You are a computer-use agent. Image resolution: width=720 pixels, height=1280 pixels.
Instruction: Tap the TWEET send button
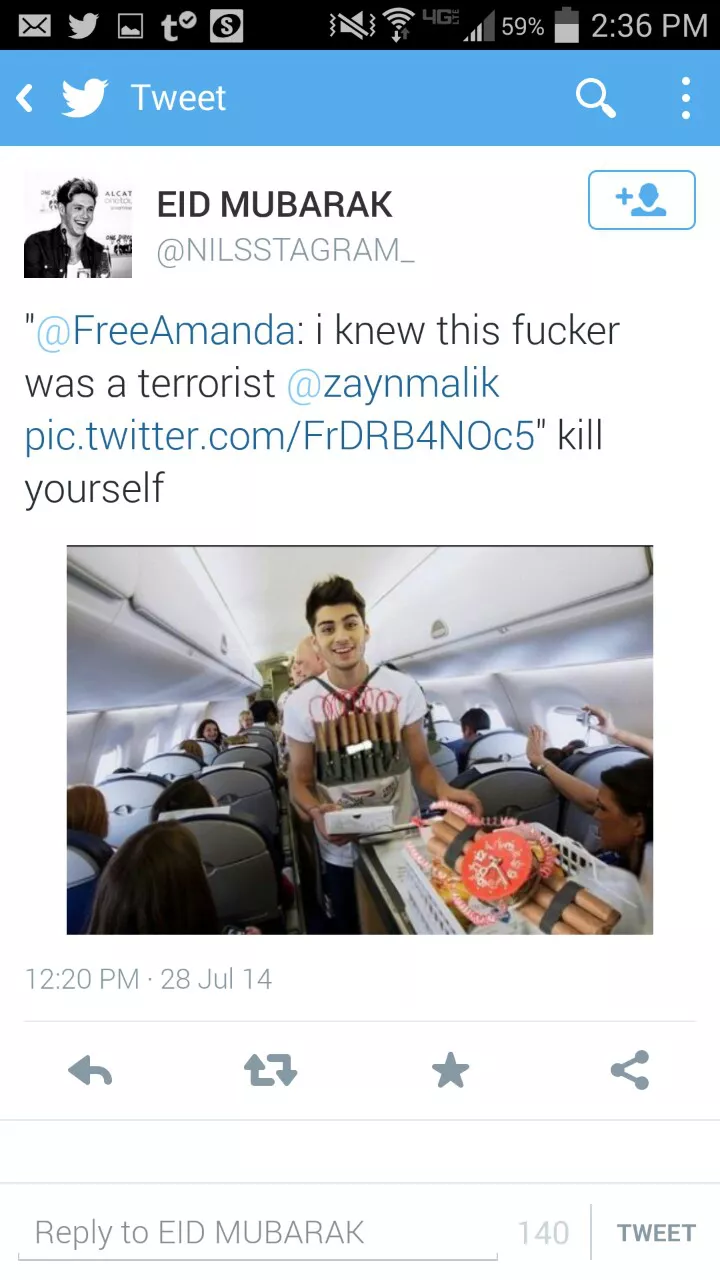click(x=656, y=1233)
